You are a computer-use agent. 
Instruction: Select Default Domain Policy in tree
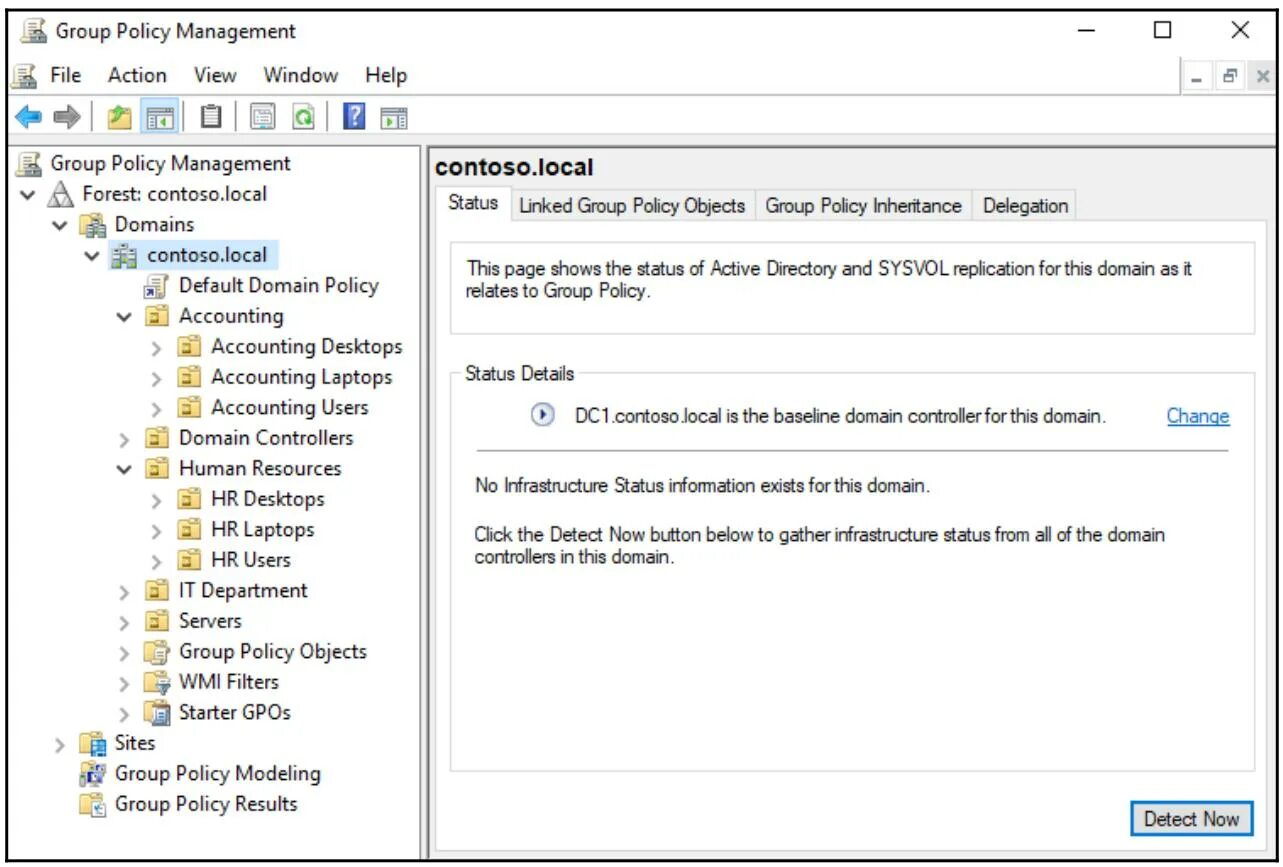tap(279, 286)
